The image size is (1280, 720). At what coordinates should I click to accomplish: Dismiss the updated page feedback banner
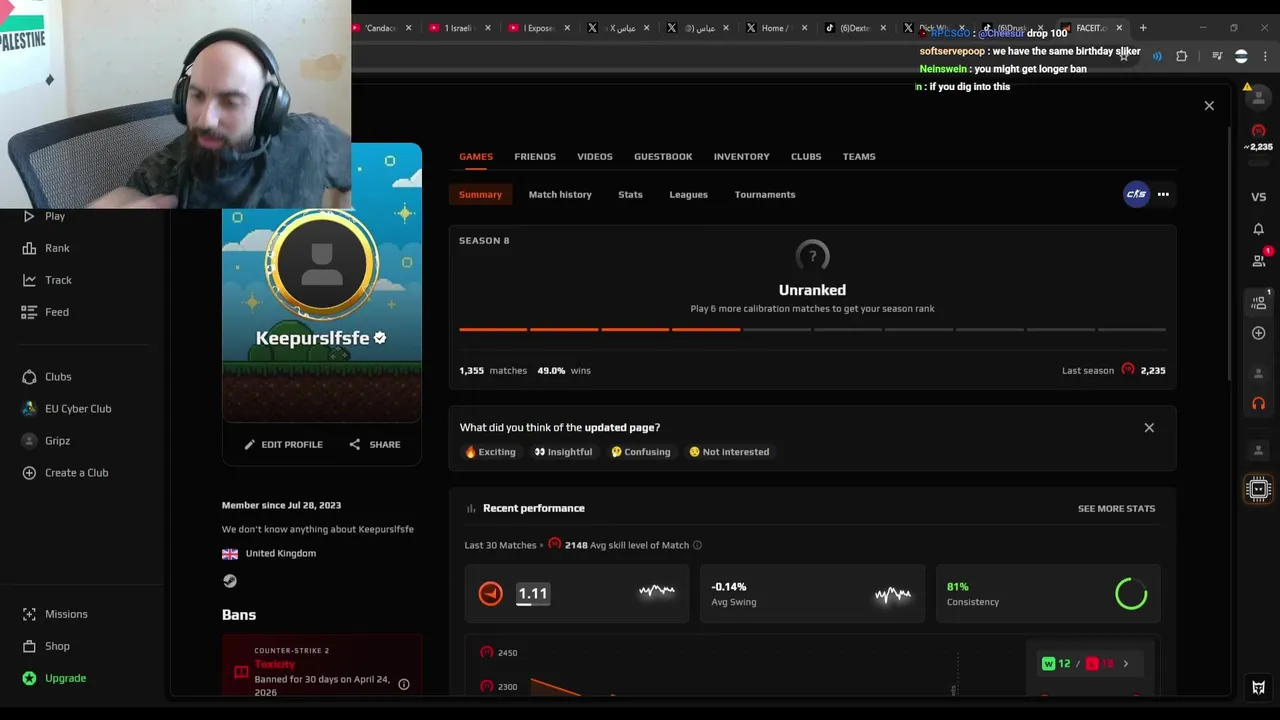point(1149,428)
